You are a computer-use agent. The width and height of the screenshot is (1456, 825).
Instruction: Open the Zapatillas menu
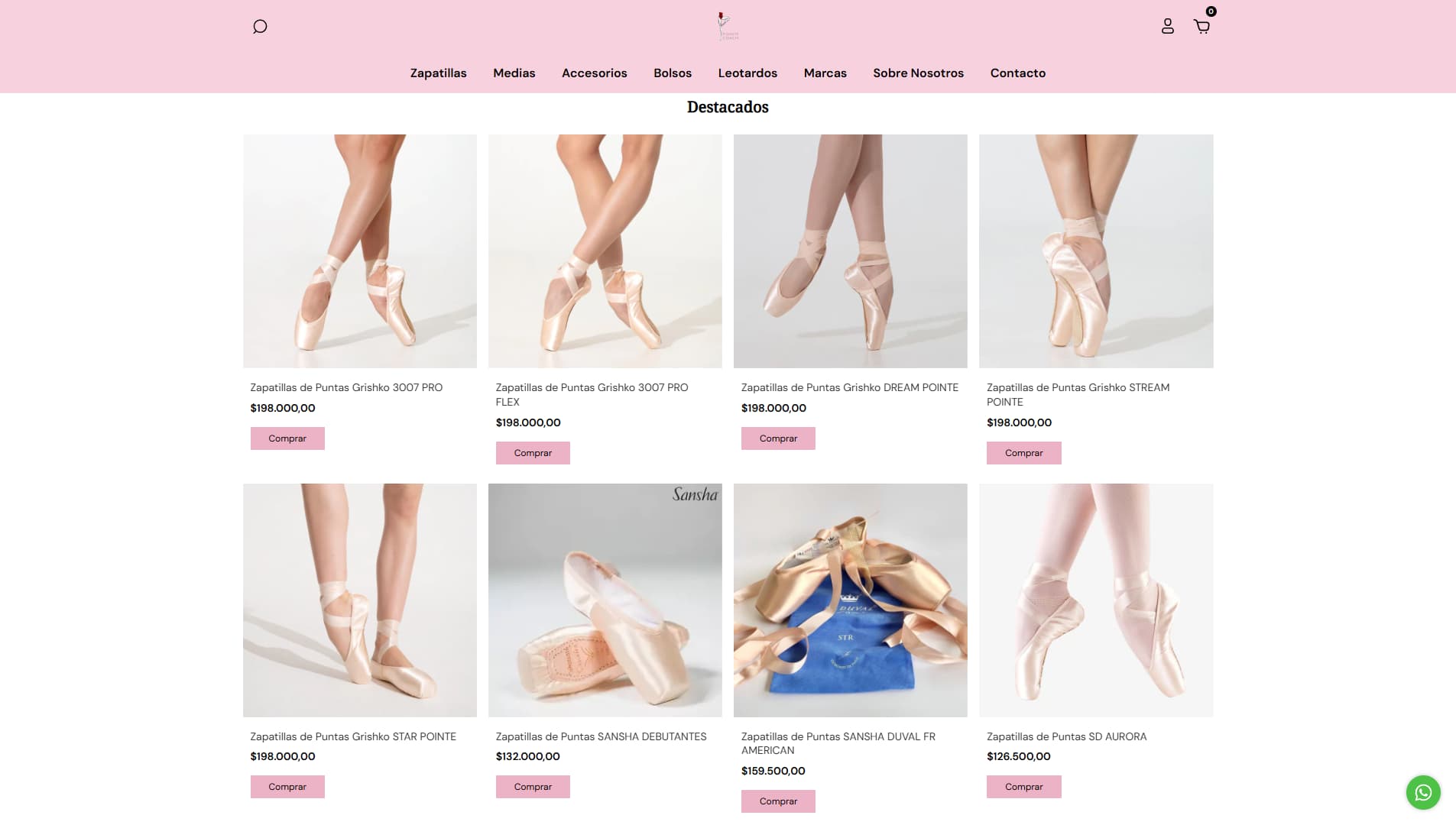point(437,73)
